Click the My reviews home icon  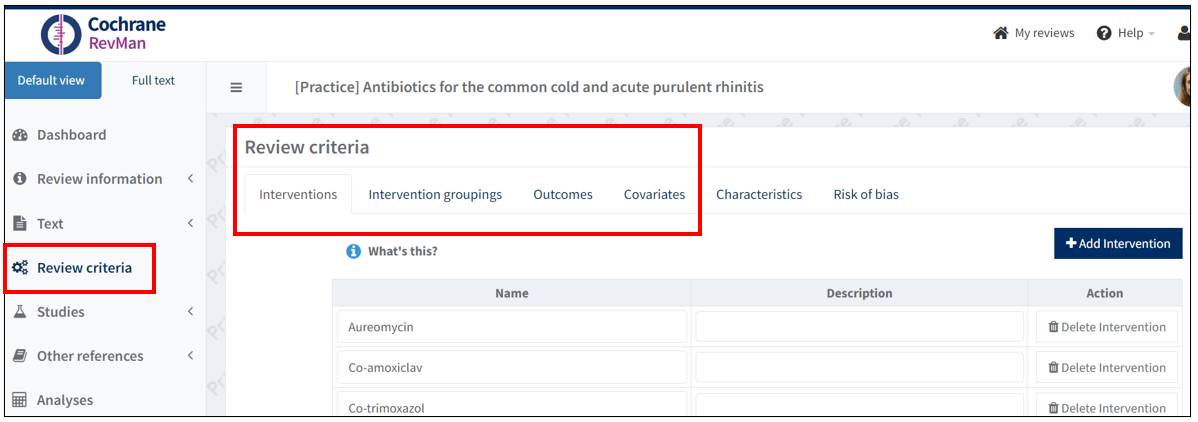coord(1000,33)
